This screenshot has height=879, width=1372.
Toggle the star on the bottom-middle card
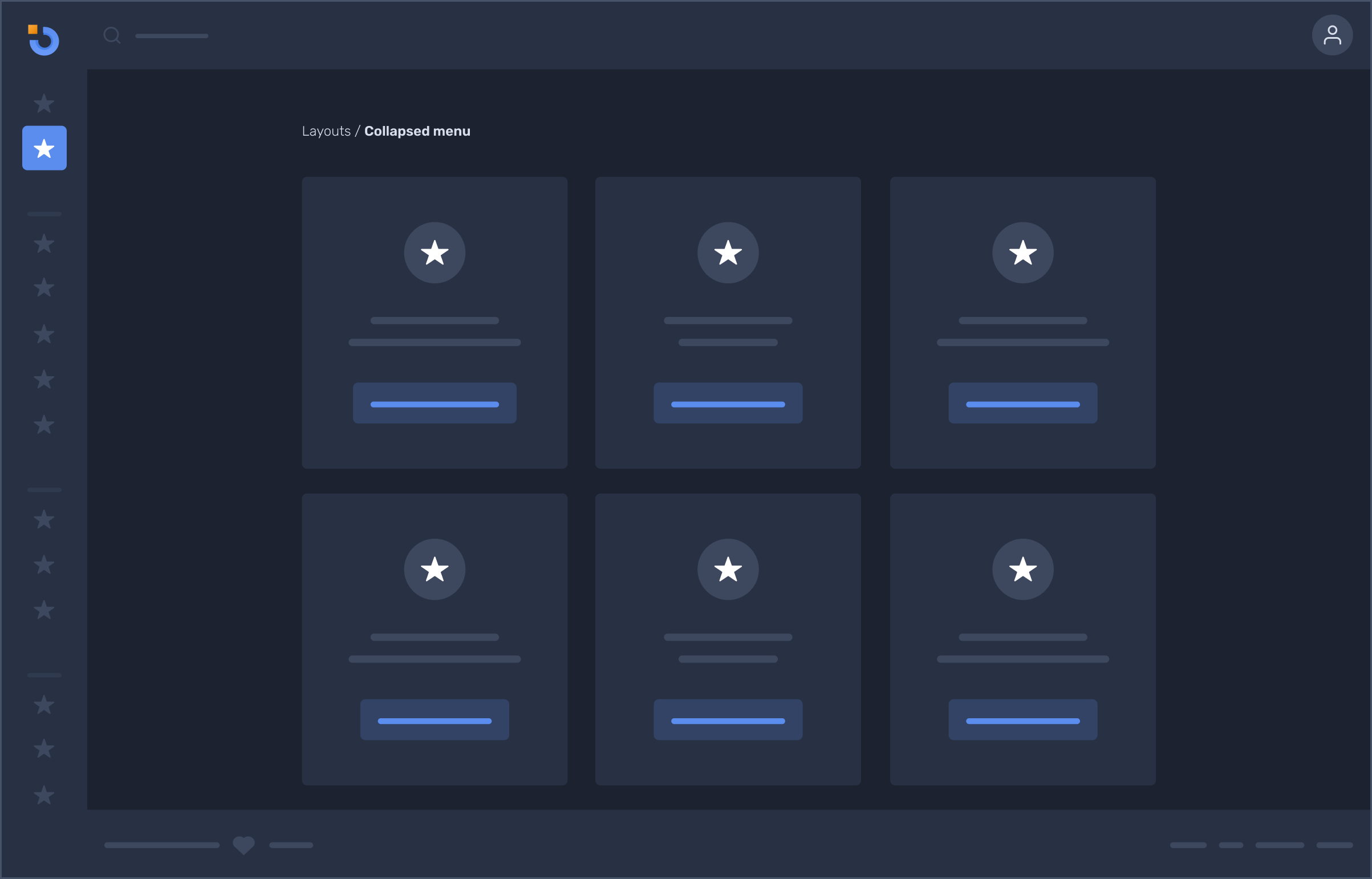(x=728, y=568)
